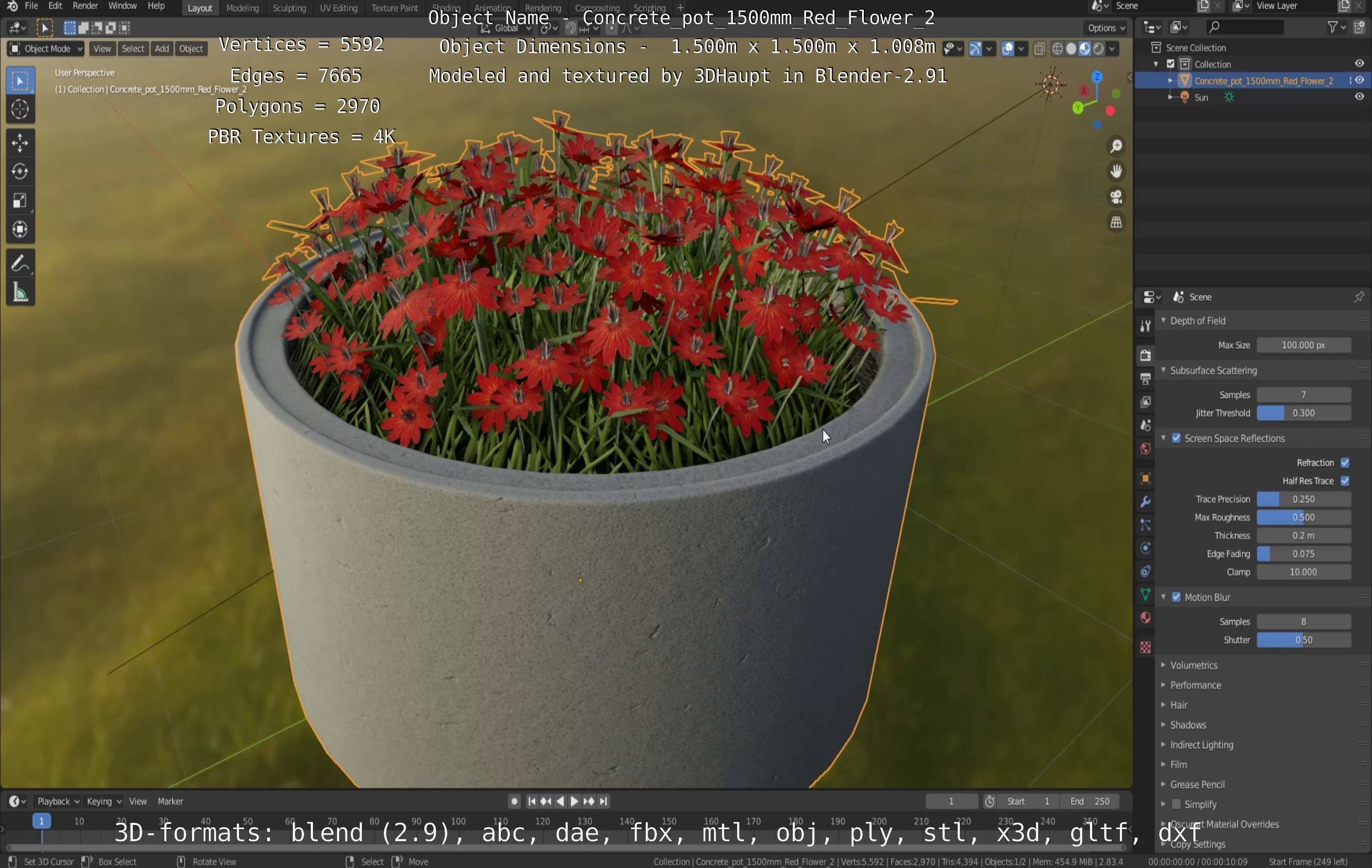Click the viewport zoom magnifier icon
Screen dimensions: 1372x868
(x=1116, y=146)
